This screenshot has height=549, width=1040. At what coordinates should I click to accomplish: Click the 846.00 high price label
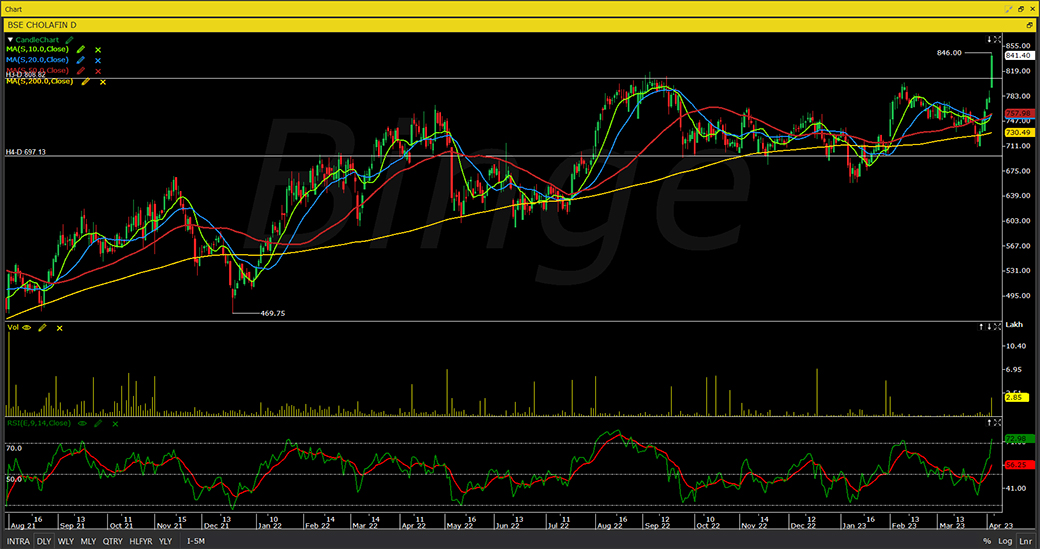point(949,52)
